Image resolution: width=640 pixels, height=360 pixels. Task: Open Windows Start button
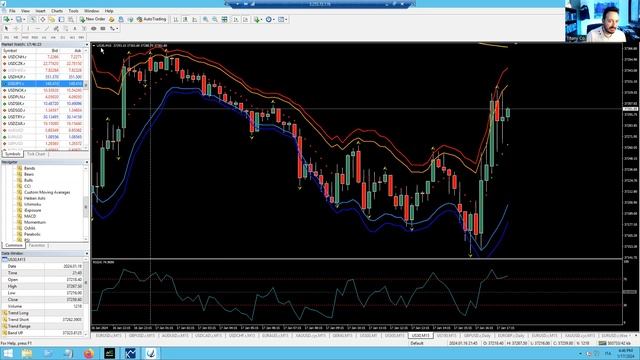(8, 353)
